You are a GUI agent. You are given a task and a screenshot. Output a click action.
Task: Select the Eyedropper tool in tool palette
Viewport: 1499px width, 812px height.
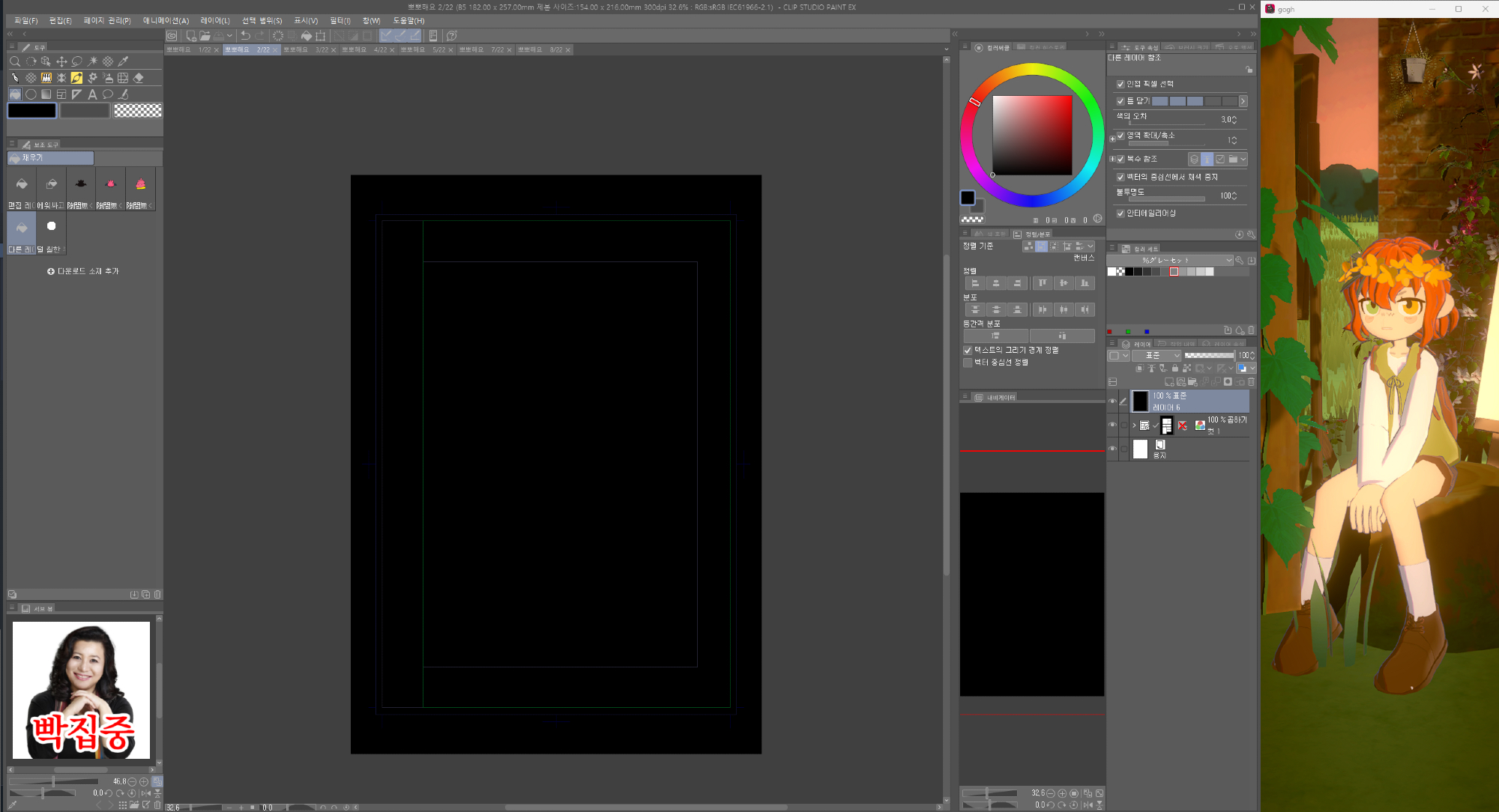(x=124, y=61)
